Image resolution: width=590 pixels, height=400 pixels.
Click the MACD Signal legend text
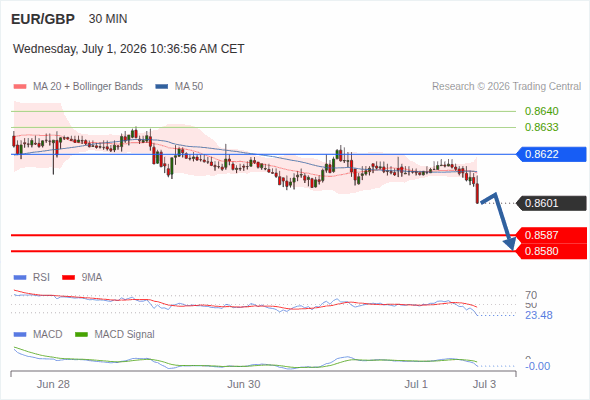(x=124, y=335)
